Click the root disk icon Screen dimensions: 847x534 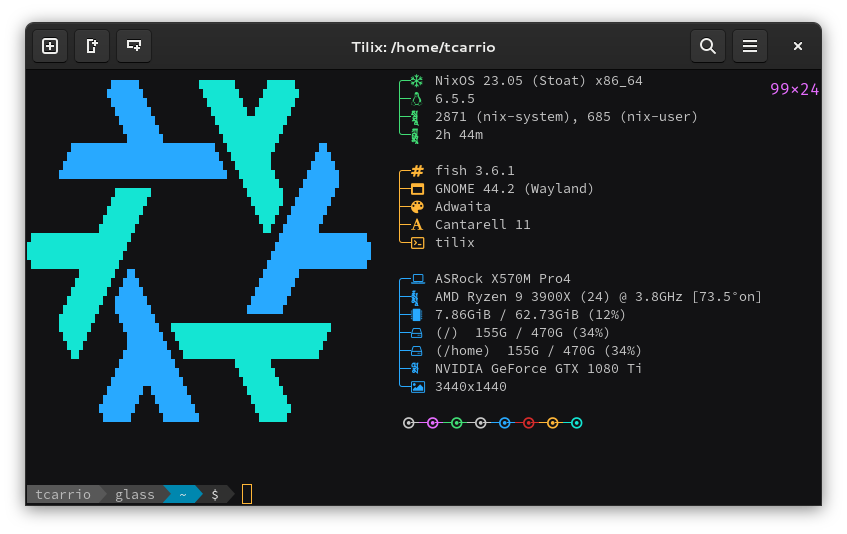coord(416,333)
